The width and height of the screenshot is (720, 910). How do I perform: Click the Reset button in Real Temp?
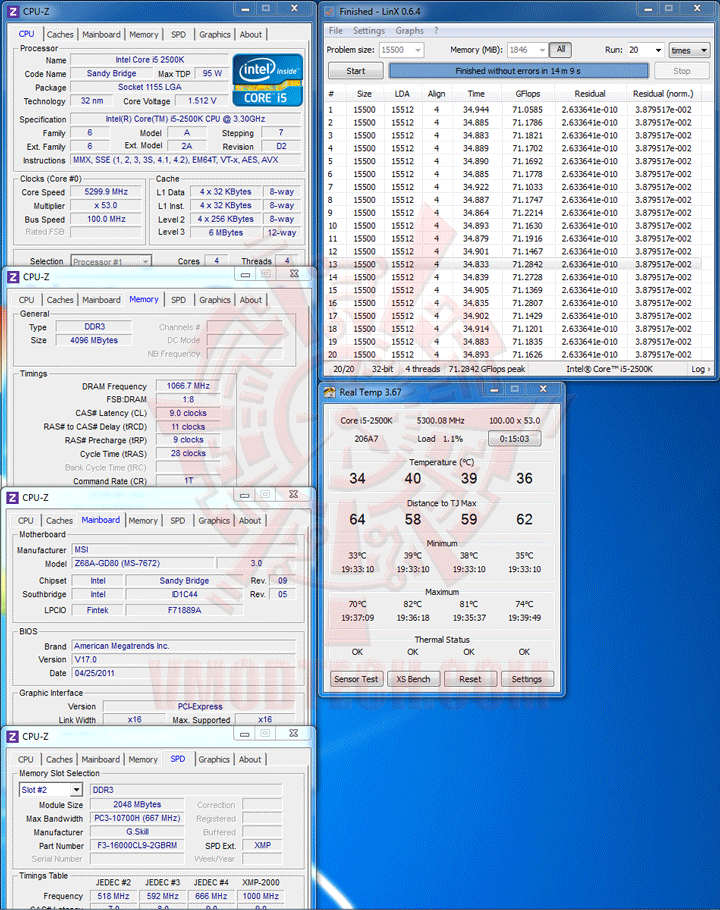coord(470,679)
